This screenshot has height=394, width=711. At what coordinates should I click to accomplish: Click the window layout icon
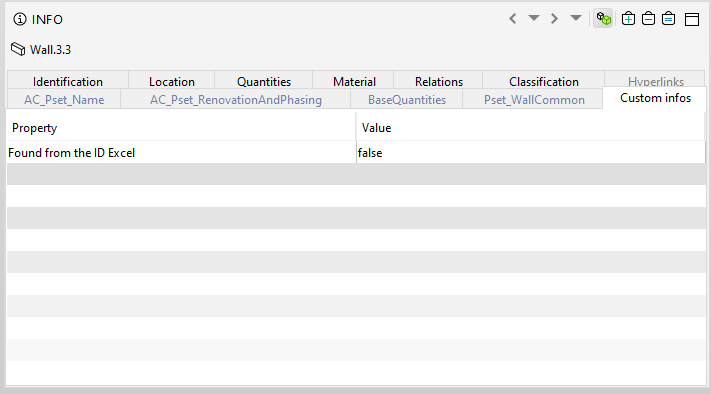point(692,19)
